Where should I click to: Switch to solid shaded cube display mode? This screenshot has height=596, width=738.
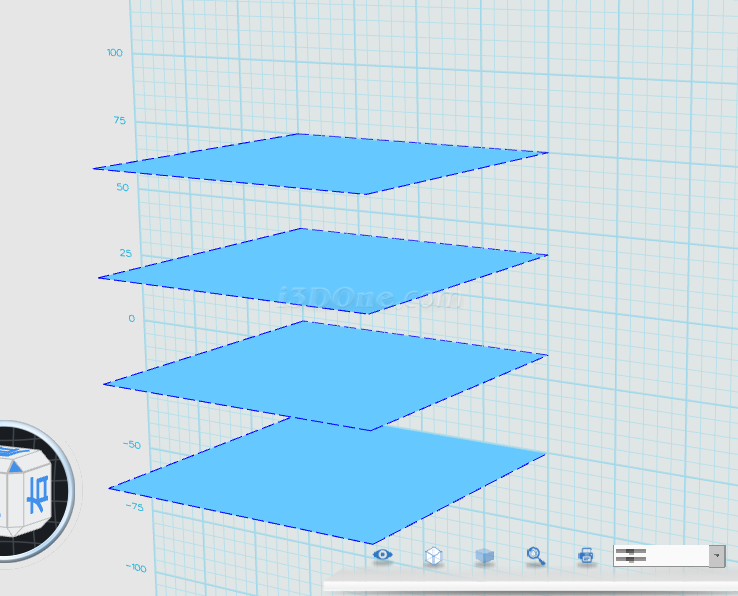tap(485, 555)
